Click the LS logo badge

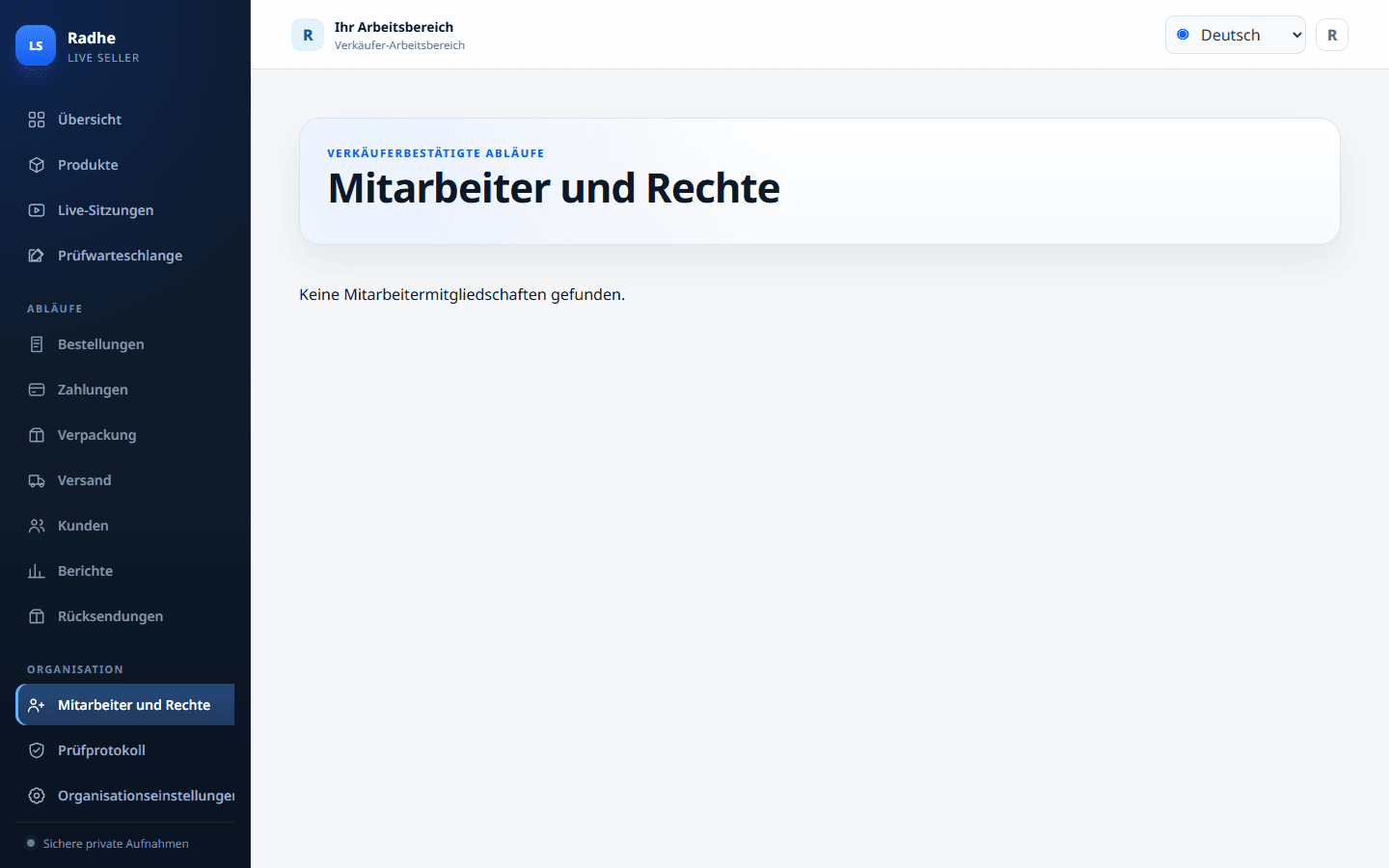tap(36, 45)
